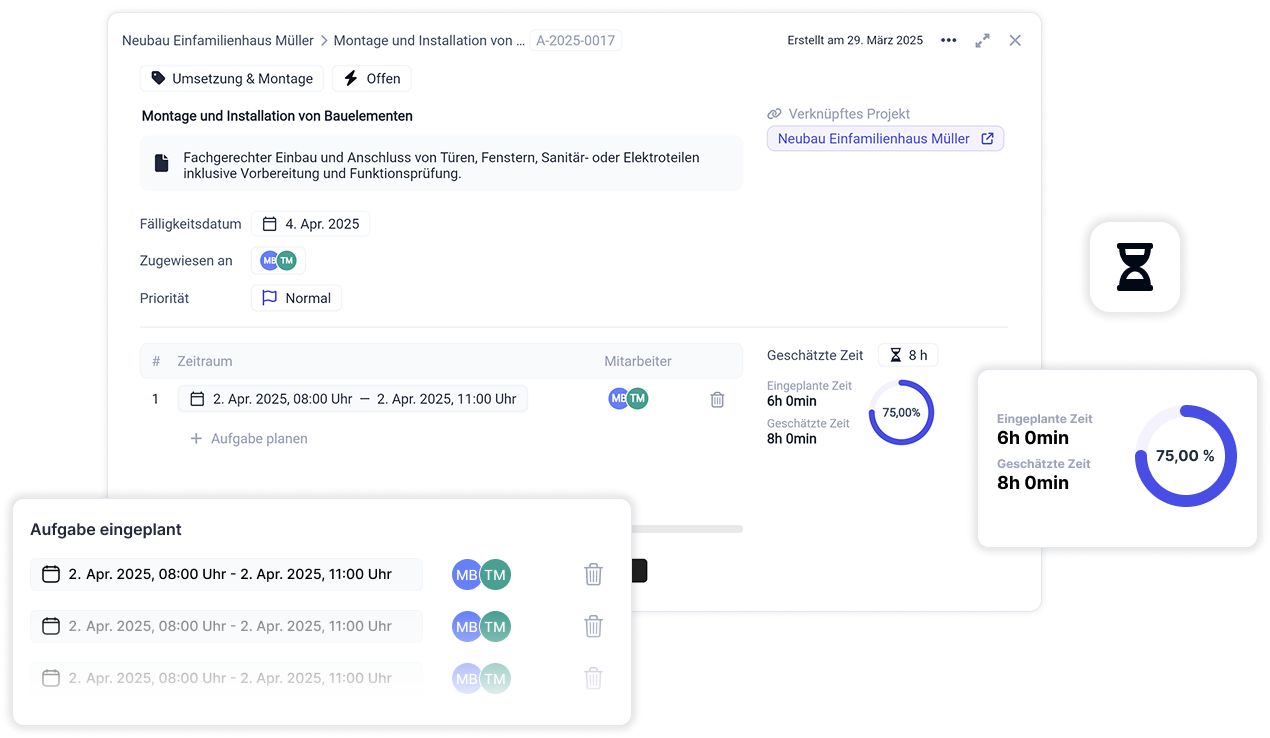Click the MB TM avatars next to Zugewiesen an
Image resolution: width=1270 pixels, height=738 pixels.
point(278,261)
